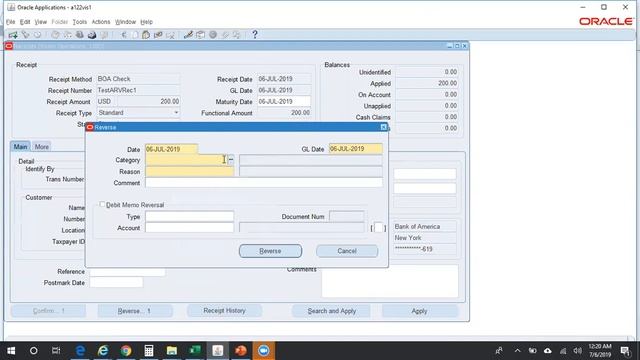
Task: Open the Tools menu
Action: (x=80, y=22)
